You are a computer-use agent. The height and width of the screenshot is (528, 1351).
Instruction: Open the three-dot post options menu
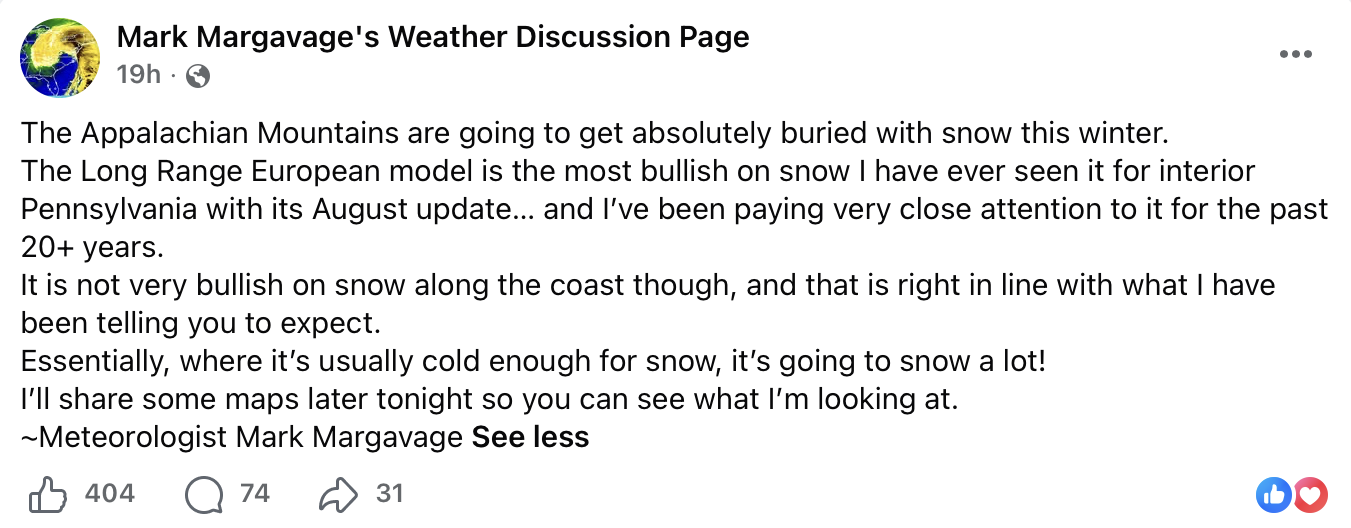[1295, 55]
